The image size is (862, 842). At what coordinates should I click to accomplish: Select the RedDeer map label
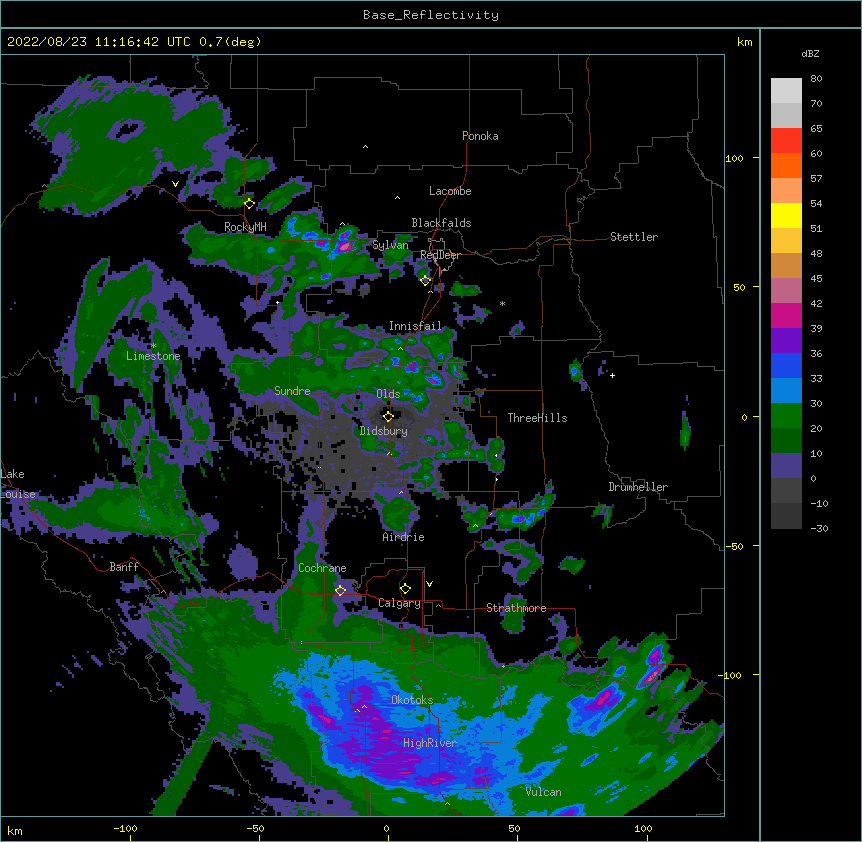click(x=440, y=255)
